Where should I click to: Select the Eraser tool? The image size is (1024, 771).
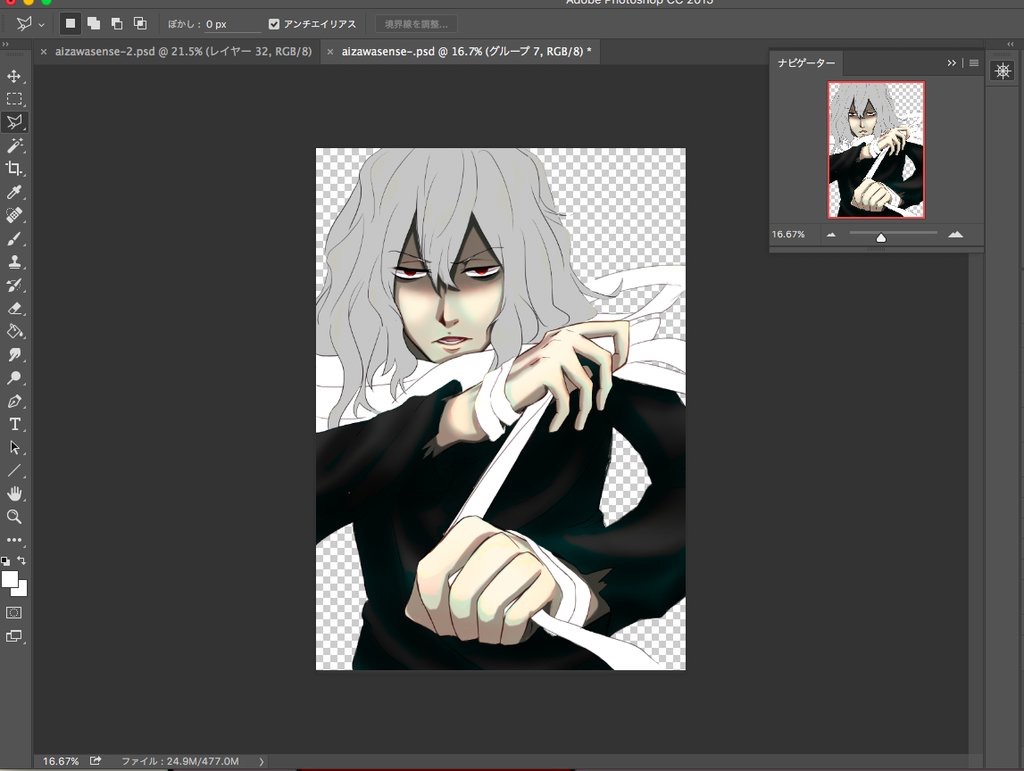[x=14, y=308]
